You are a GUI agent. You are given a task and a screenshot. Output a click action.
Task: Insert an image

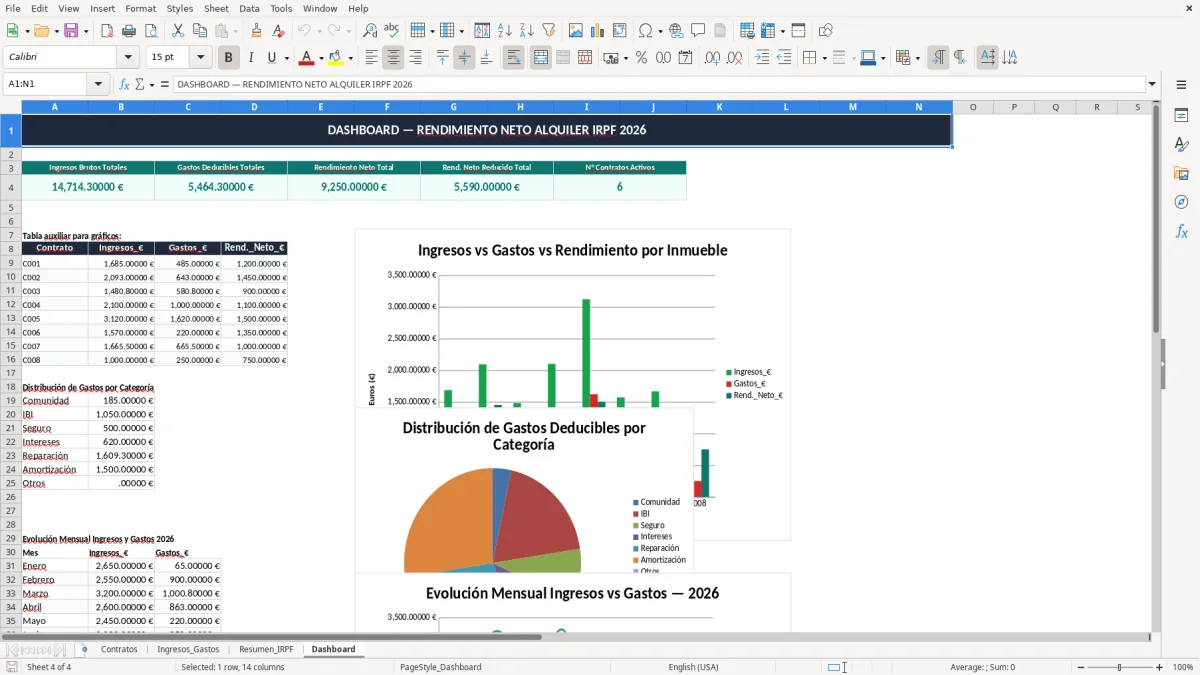point(576,31)
